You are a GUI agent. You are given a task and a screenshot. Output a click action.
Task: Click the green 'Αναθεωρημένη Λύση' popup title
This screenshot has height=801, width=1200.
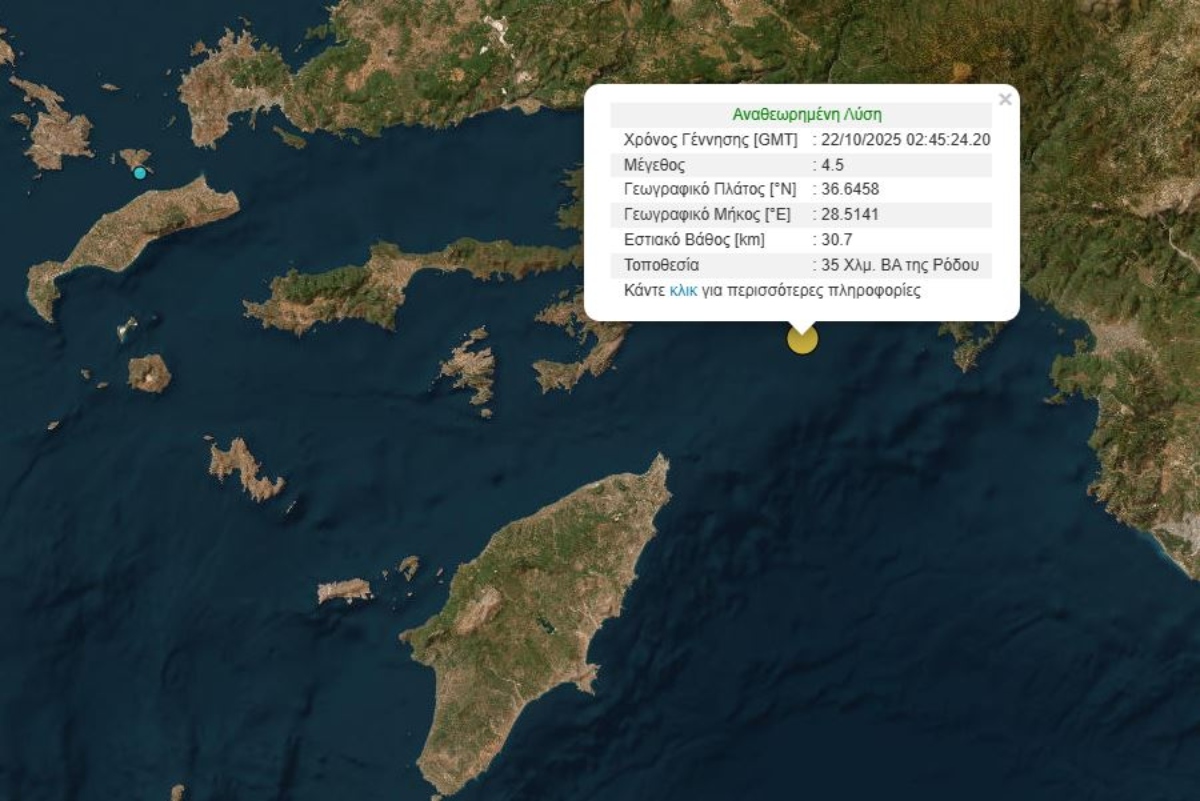(x=800, y=114)
